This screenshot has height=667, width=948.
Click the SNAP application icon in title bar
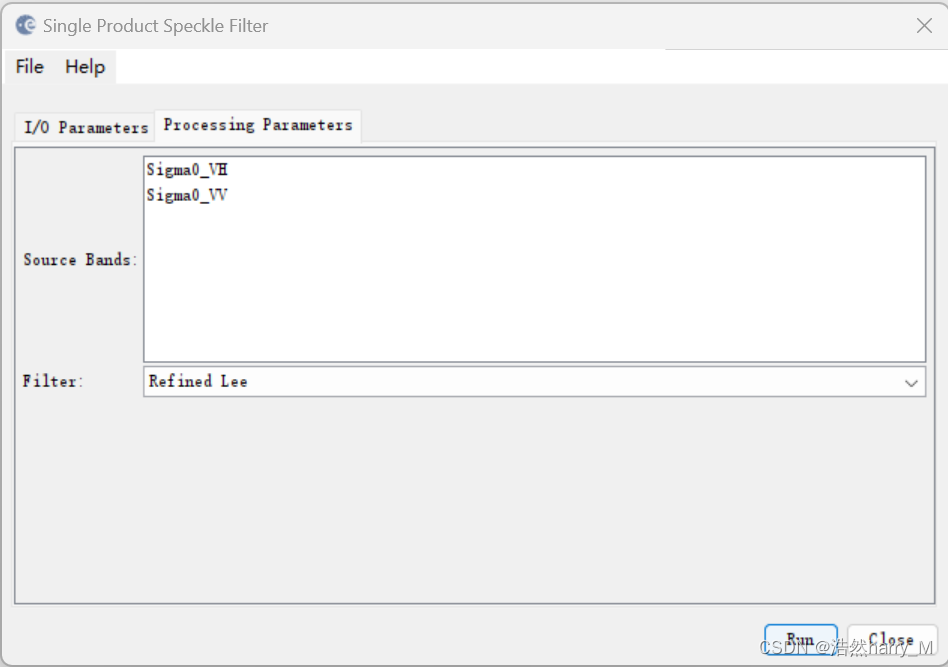click(x=26, y=26)
